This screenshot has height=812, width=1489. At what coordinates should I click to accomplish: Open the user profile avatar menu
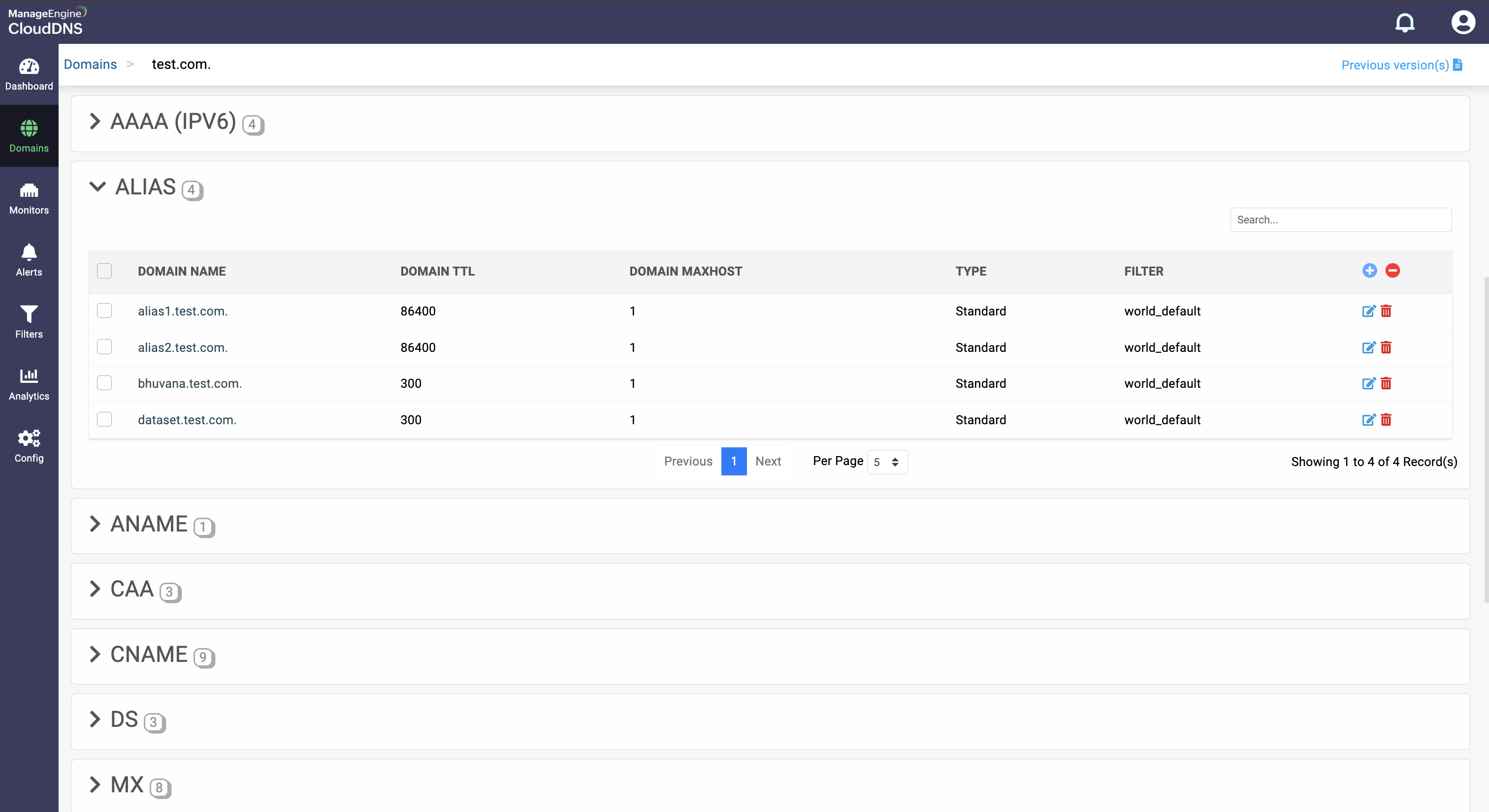pyautogui.click(x=1462, y=23)
